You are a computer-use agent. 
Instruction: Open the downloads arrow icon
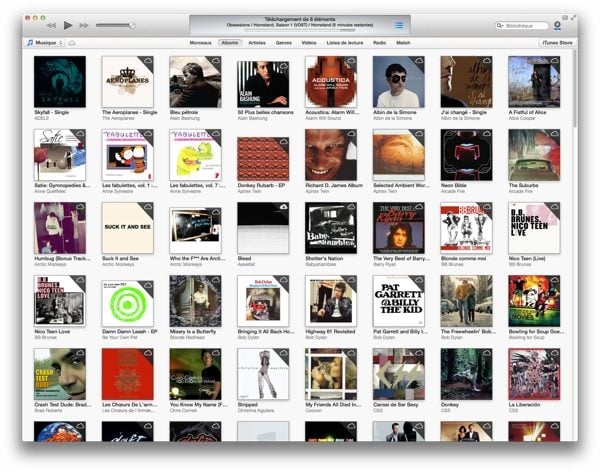(x=557, y=25)
